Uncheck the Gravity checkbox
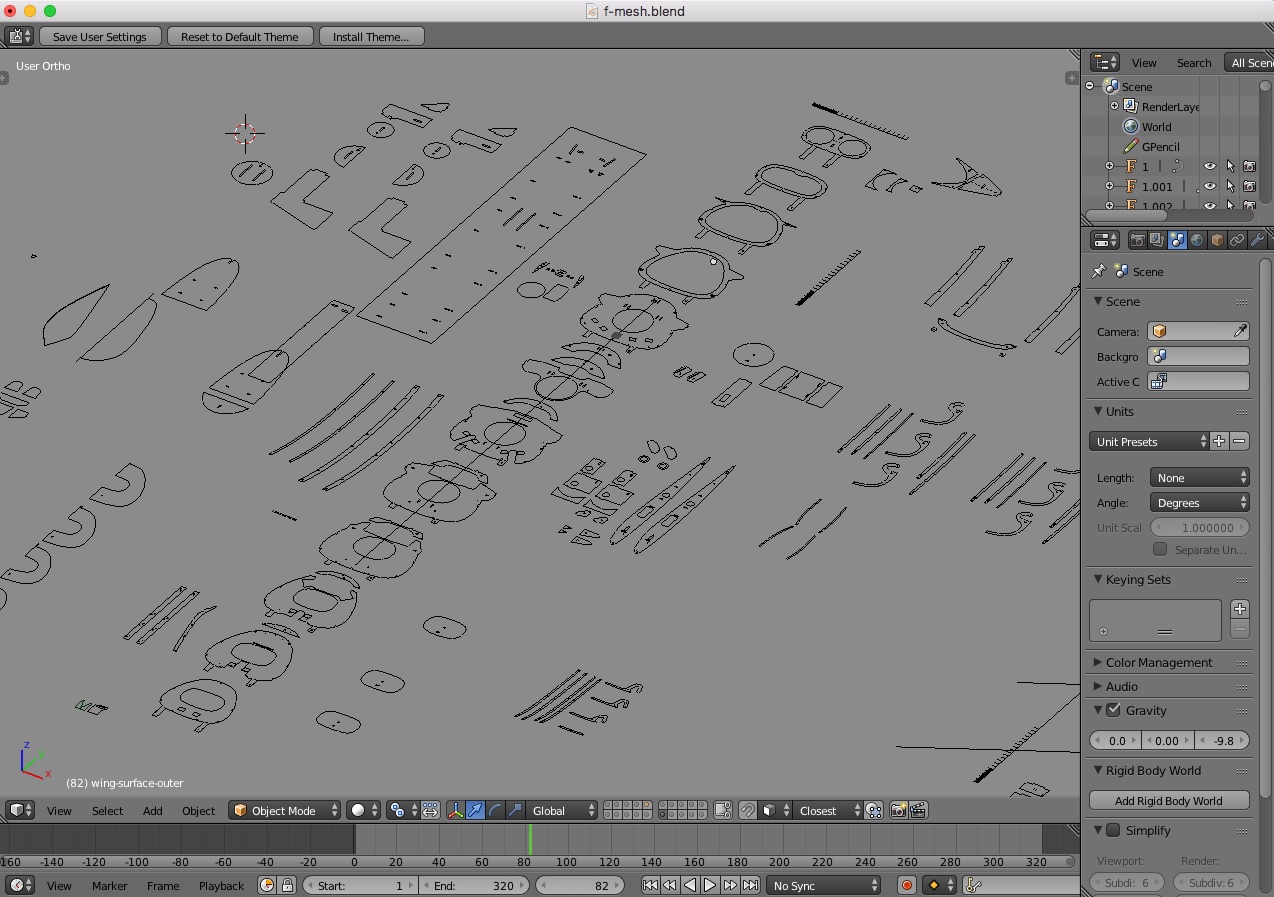 pos(1113,710)
